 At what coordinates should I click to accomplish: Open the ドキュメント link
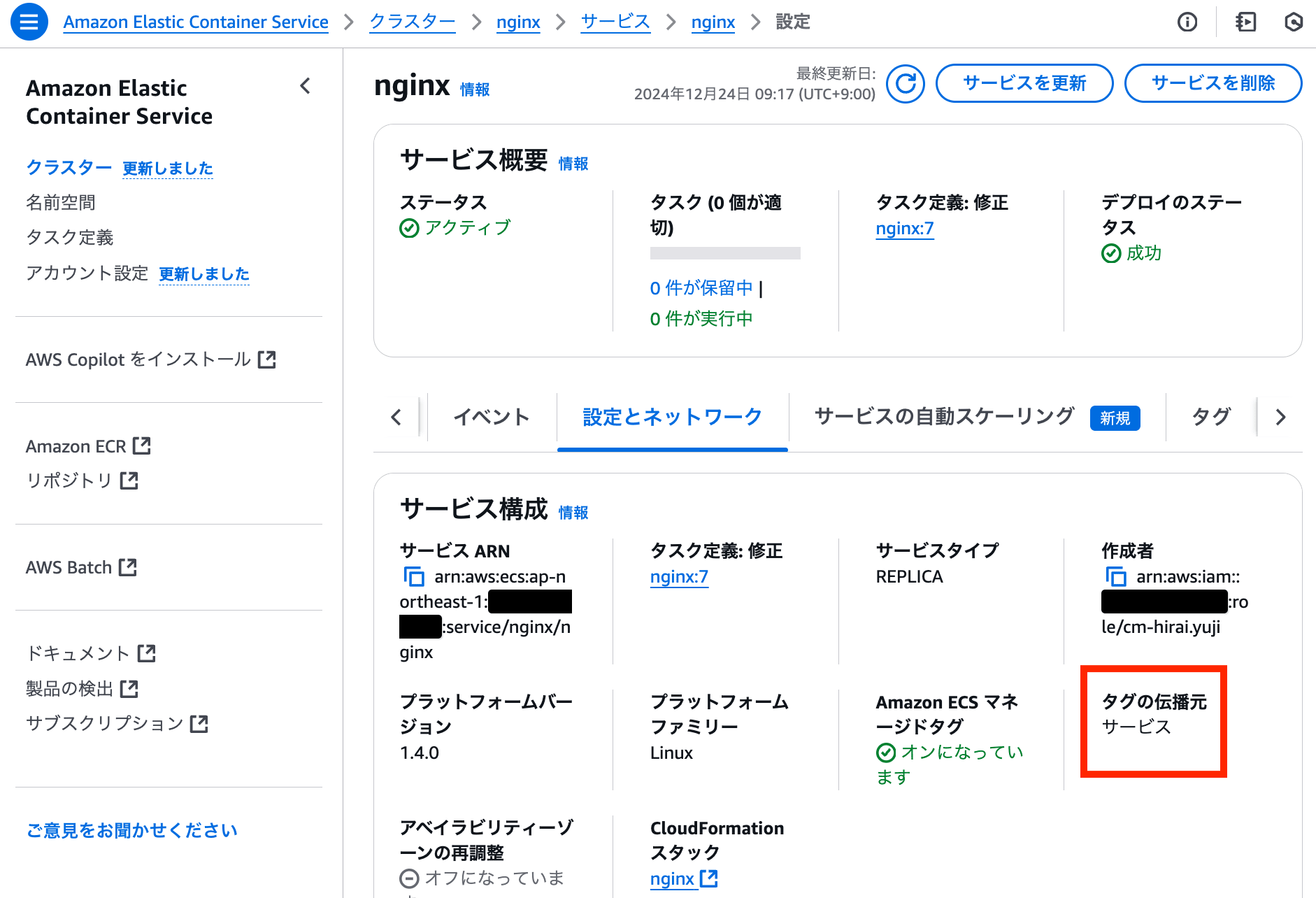[91, 653]
